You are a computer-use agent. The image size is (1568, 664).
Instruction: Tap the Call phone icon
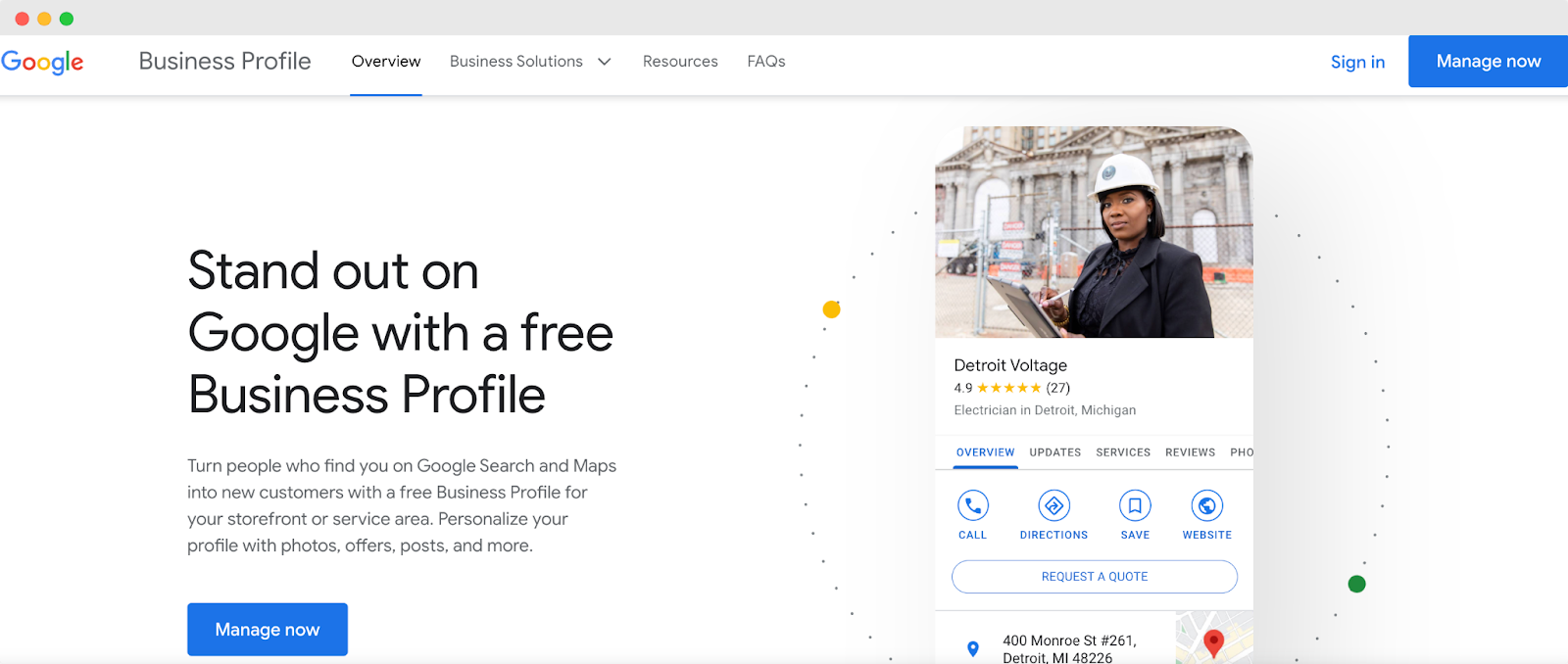click(x=972, y=505)
